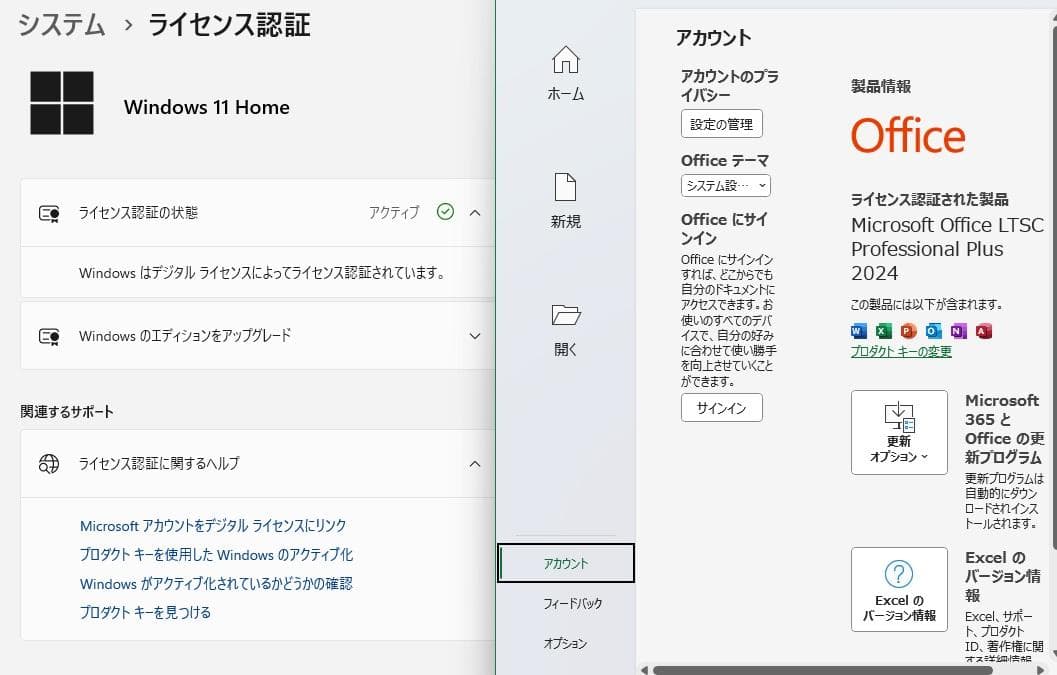Image resolution: width=1057 pixels, height=675 pixels.
Task: Collapse the ライセンス認証の状態 section
Action: 475,212
